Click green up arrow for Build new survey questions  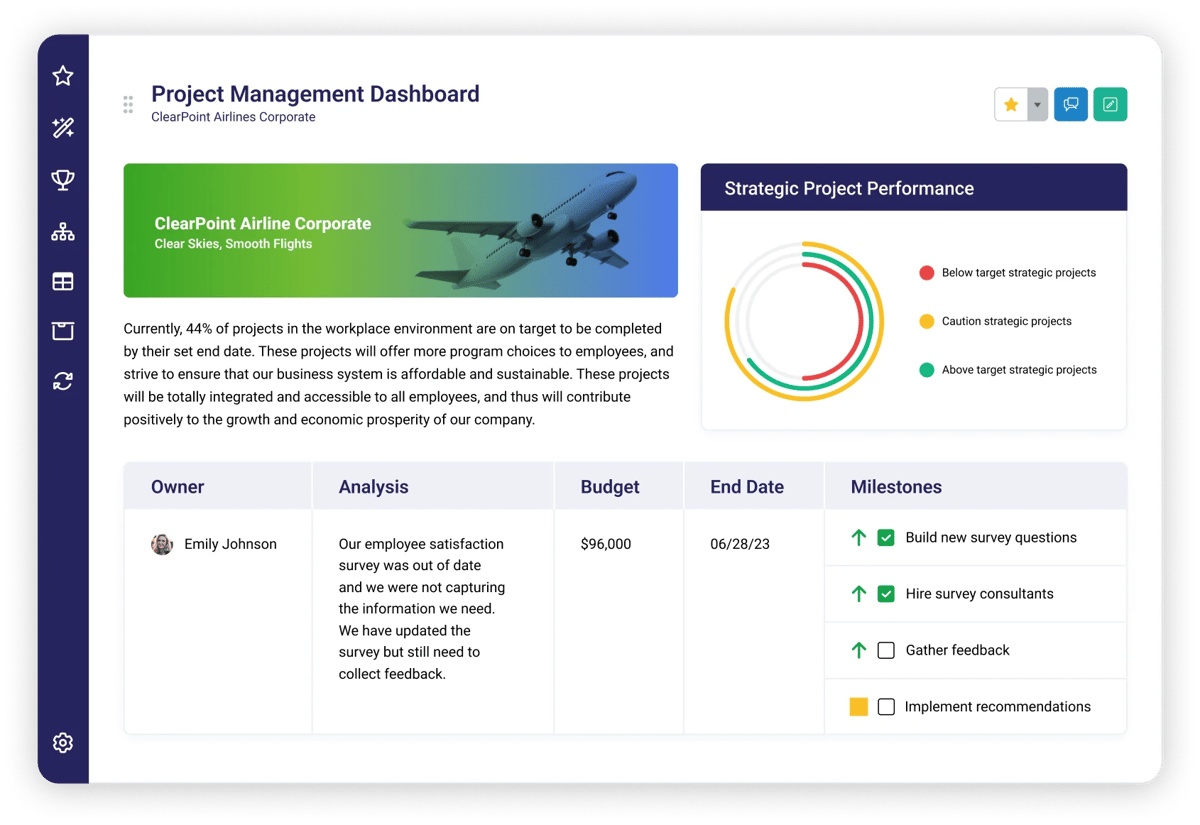(x=858, y=538)
